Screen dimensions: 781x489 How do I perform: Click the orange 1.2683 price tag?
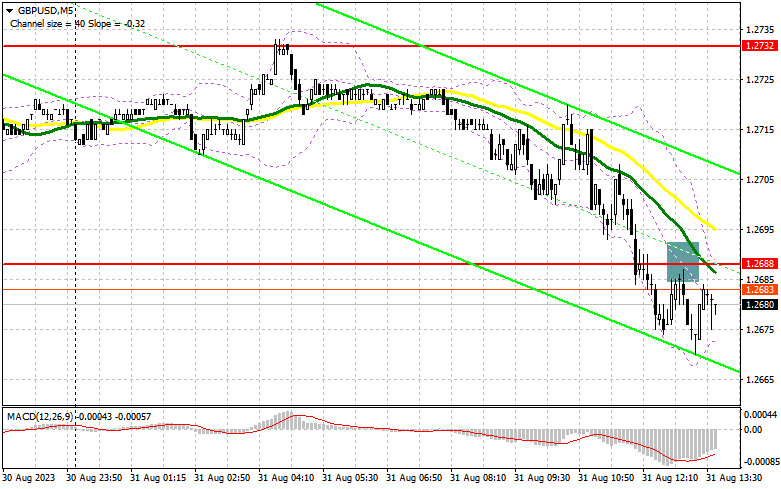click(x=759, y=289)
